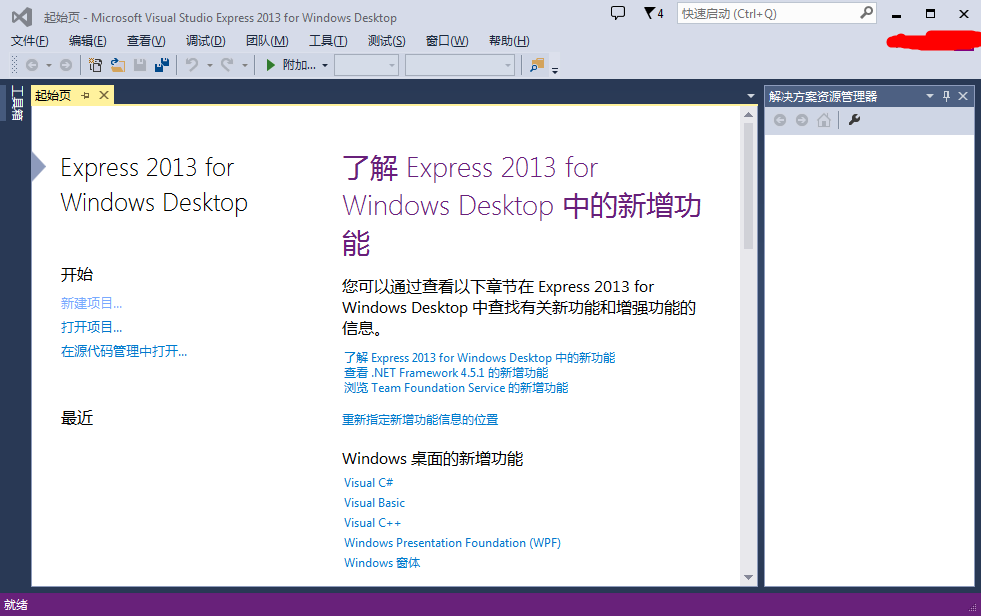The height and width of the screenshot is (616, 981).
Task: Click the Properties wrench in 解决方案资源管理器
Action: [855, 120]
